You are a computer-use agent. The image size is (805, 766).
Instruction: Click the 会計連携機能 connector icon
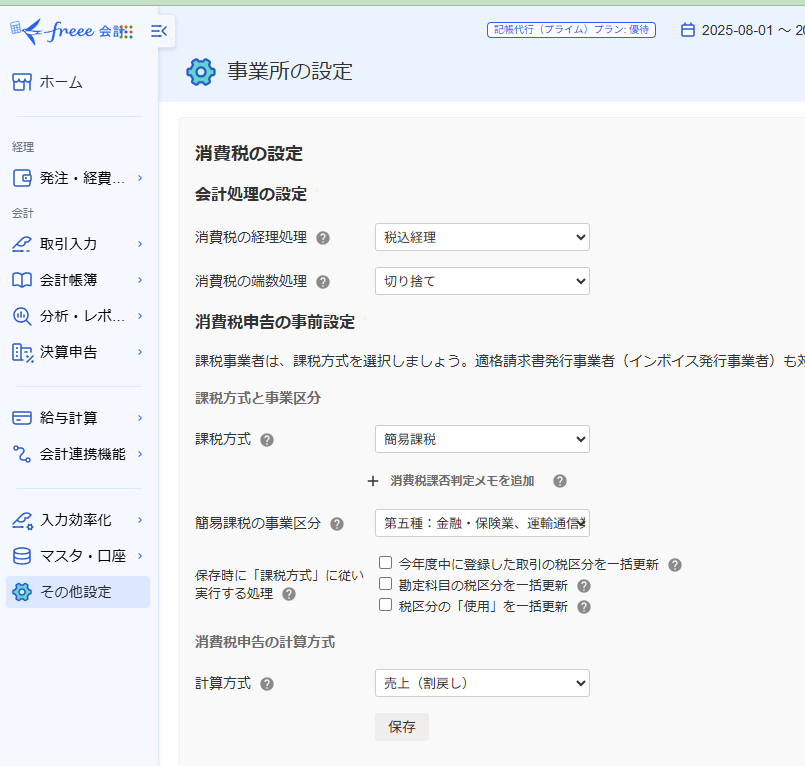pyautogui.click(x=22, y=454)
